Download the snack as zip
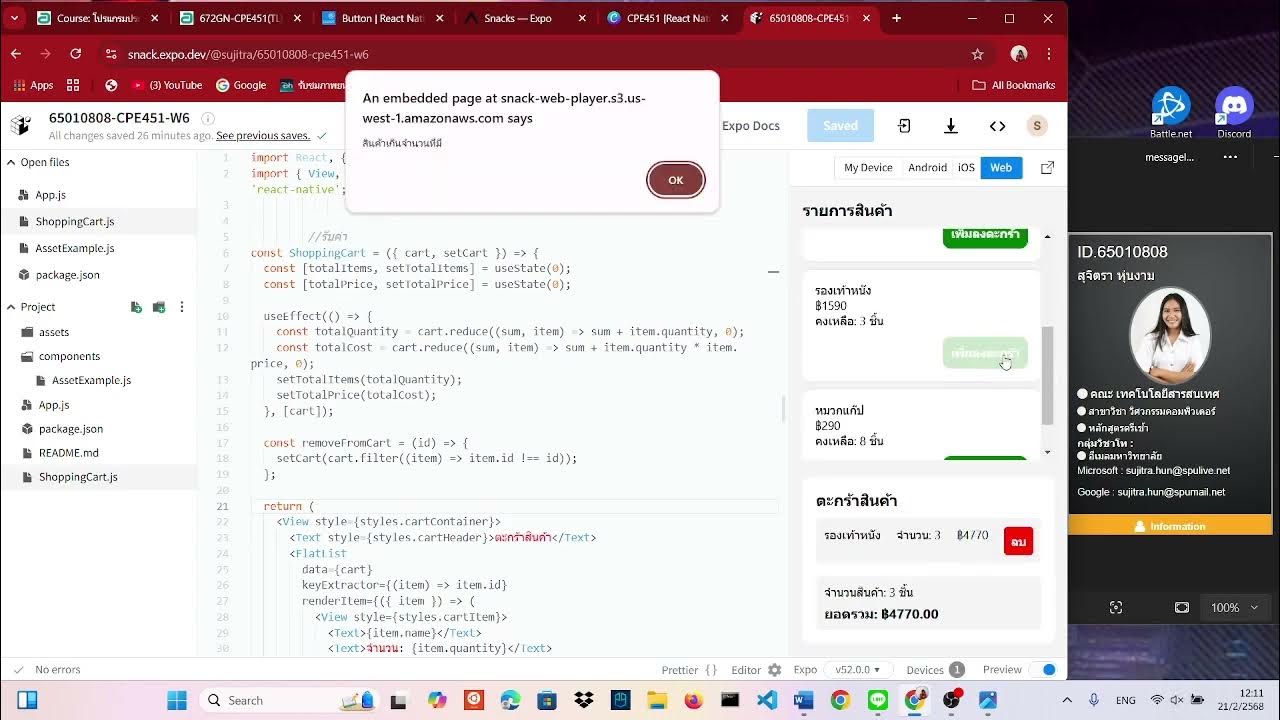 [950, 126]
